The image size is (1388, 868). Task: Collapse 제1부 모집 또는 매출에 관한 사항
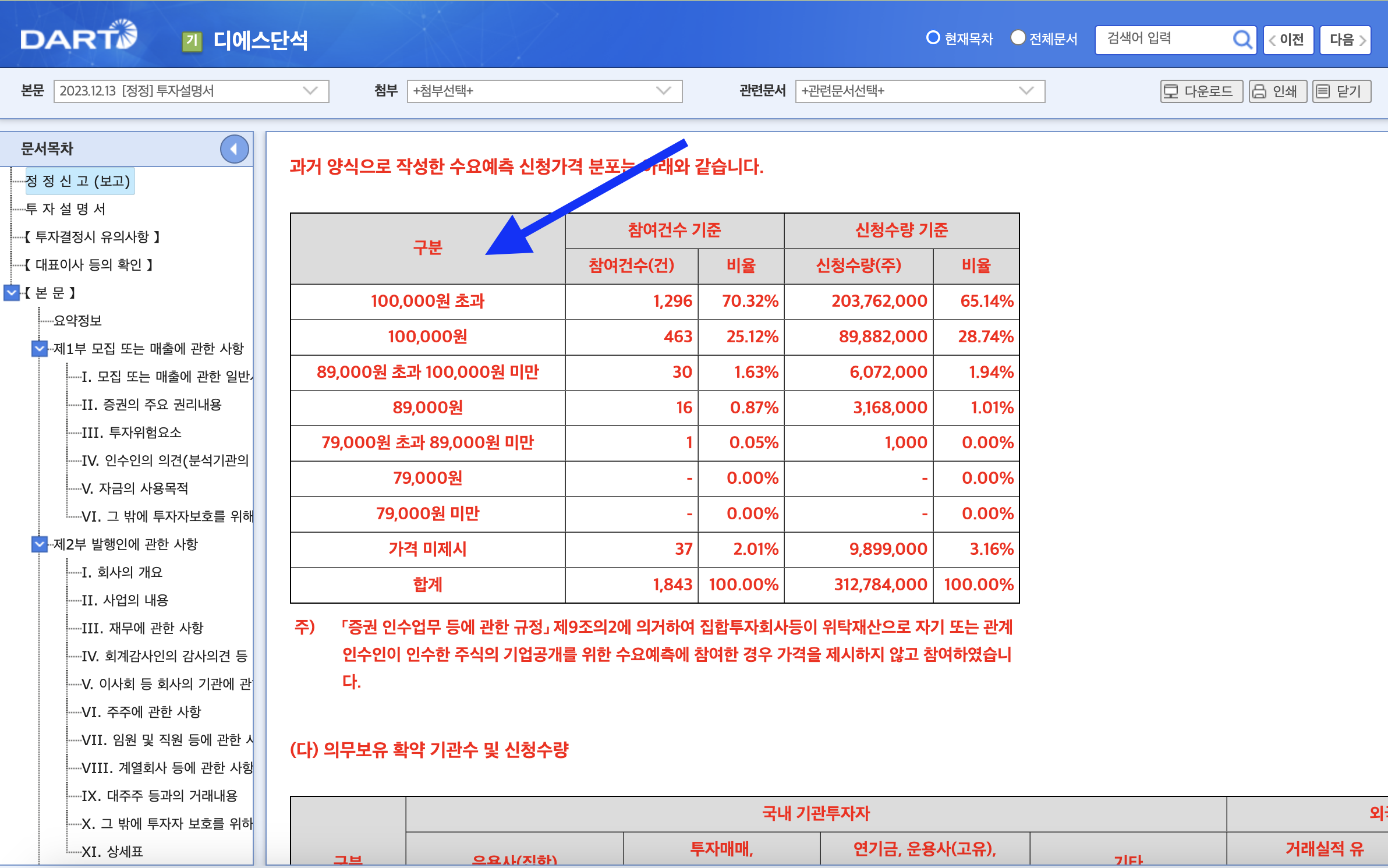(x=39, y=349)
